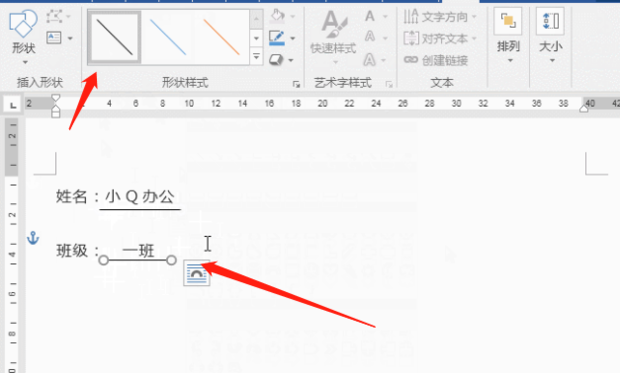Click the left indent square marker on ruler
The image size is (620, 373).
point(56,114)
